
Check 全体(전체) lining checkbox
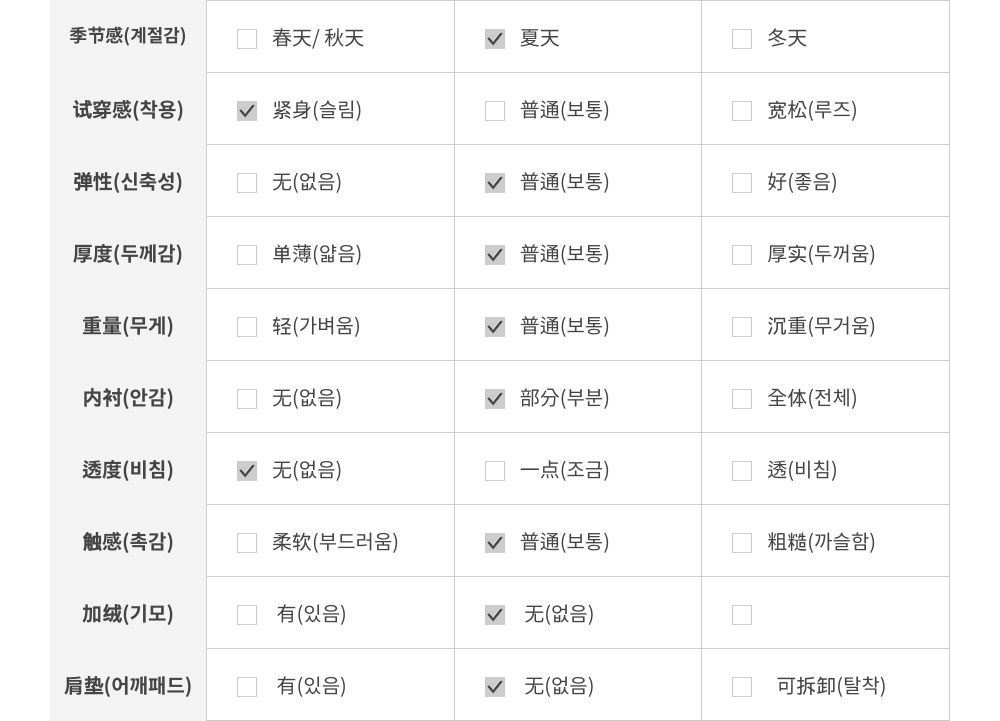pos(742,399)
